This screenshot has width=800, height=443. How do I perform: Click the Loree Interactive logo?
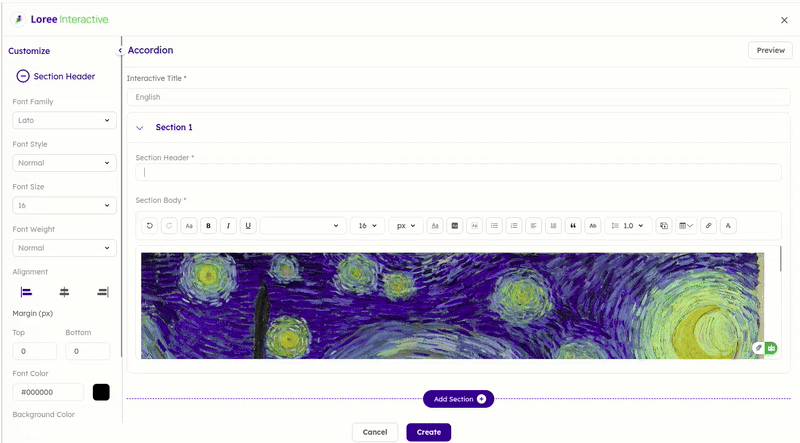coord(59,19)
